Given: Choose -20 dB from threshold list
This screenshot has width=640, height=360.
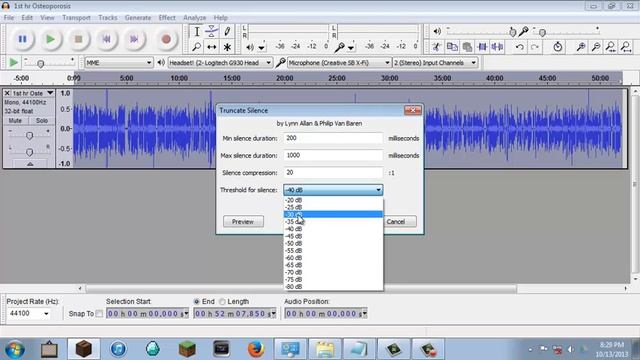Looking at the screenshot, I should point(333,200).
